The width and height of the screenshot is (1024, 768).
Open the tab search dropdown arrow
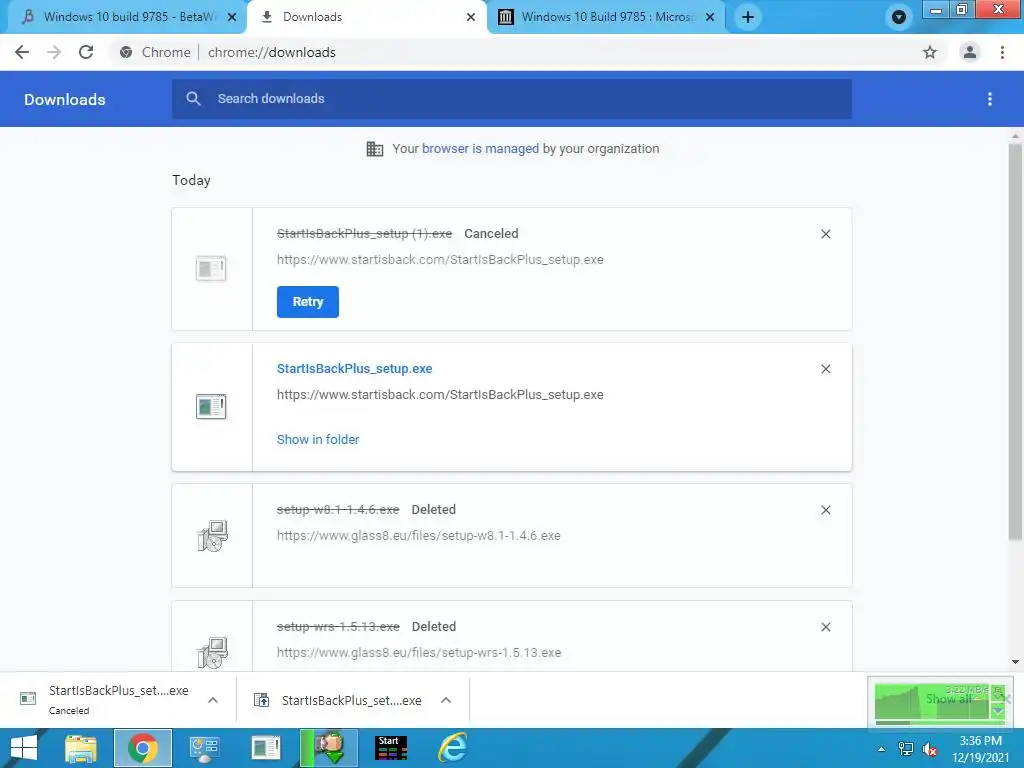point(899,17)
